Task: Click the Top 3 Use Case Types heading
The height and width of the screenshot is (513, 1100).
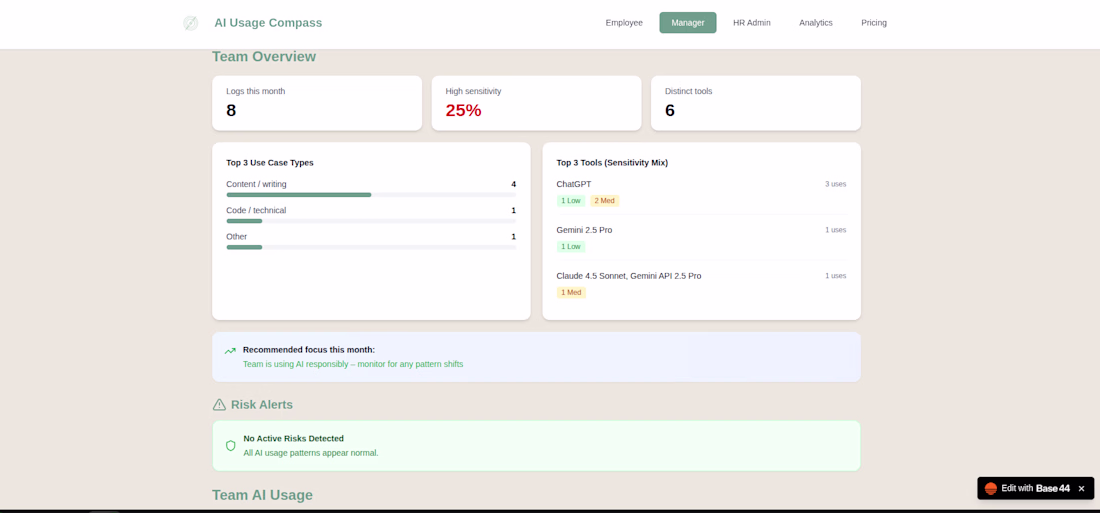Action: point(269,162)
